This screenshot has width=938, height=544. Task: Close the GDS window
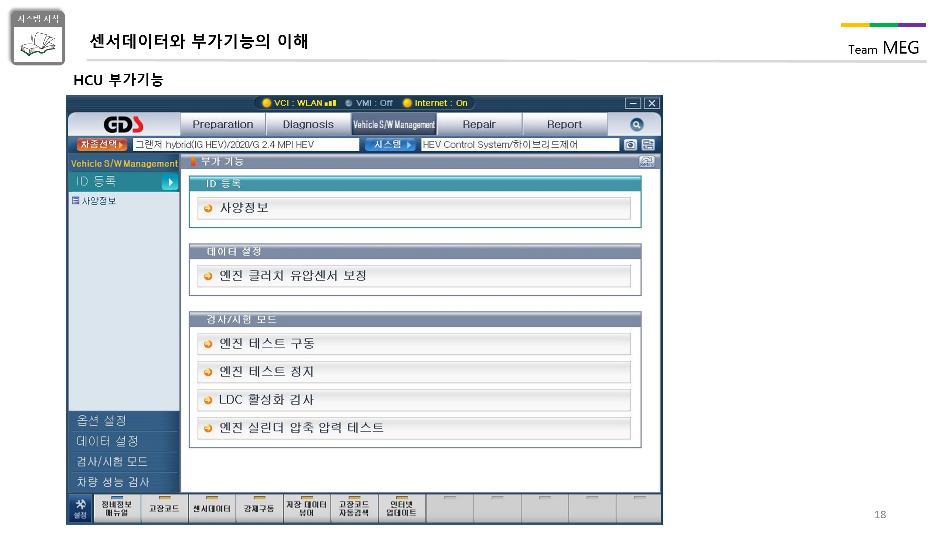tap(652, 104)
